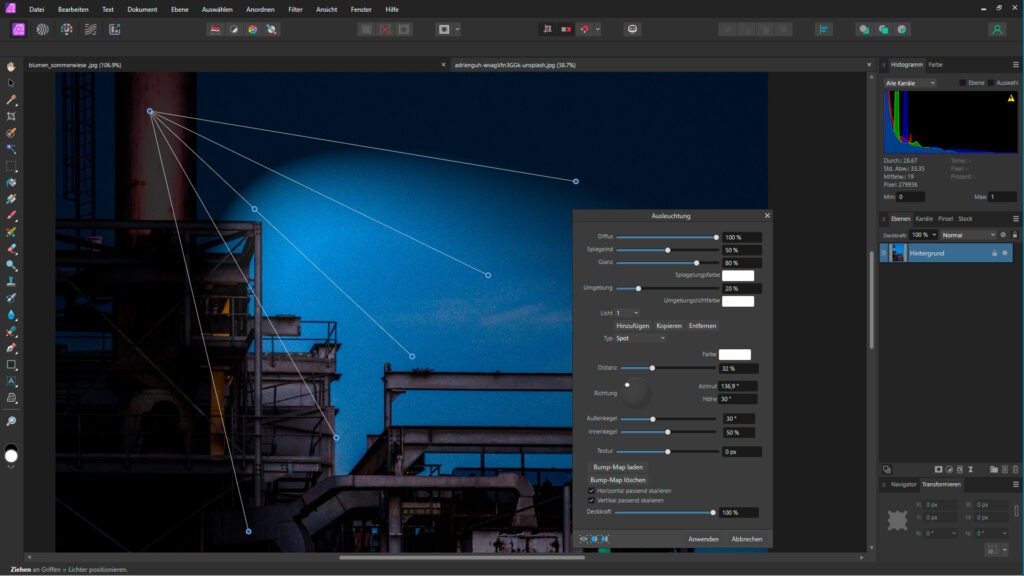Viewport: 1024px width, 576px height.
Task: Switch to the Tone Mapping Persona icon
Action: tap(91, 29)
